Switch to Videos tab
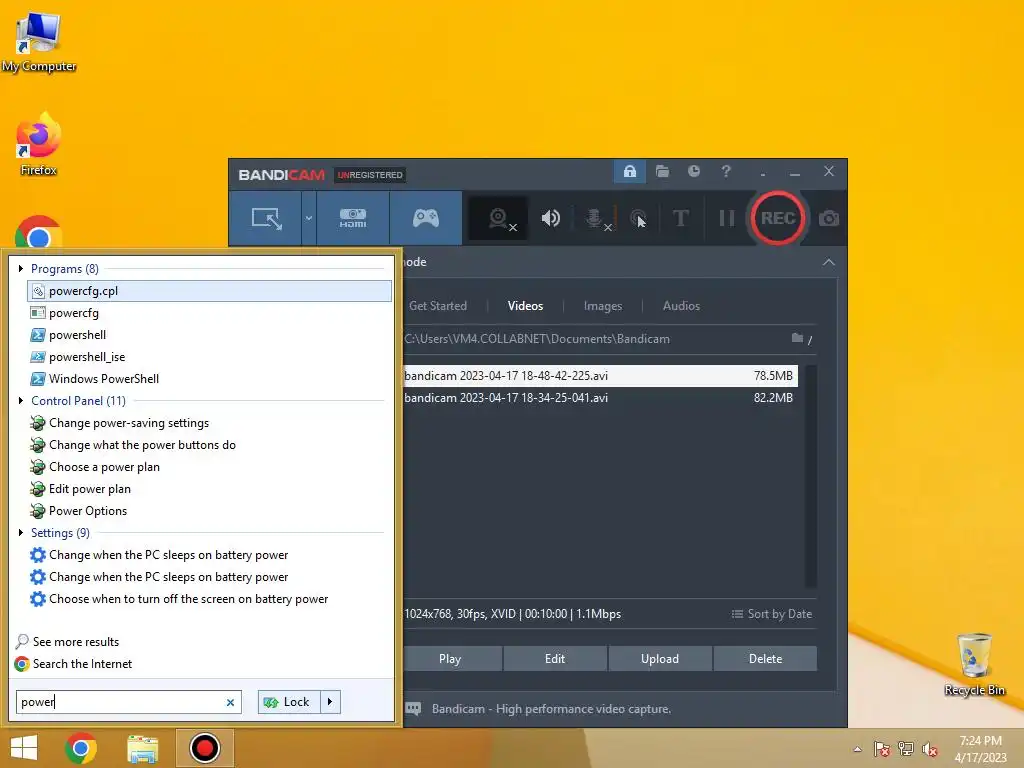The height and width of the screenshot is (768, 1024). pyautogui.click(x=525, y=306)
